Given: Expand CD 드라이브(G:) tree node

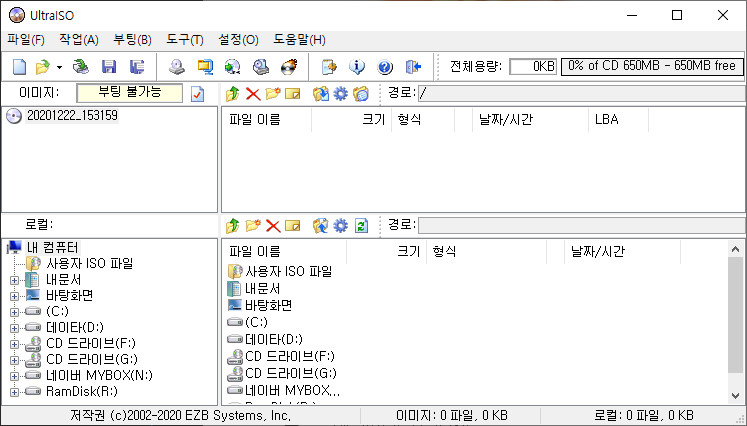Looking at the screenshot, I should pos(14,360).
